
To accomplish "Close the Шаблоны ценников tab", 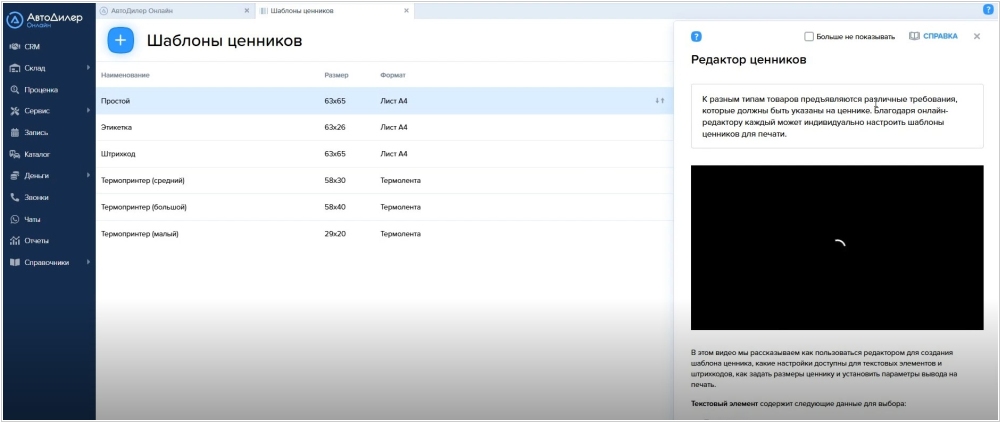I will coord(406,10).
